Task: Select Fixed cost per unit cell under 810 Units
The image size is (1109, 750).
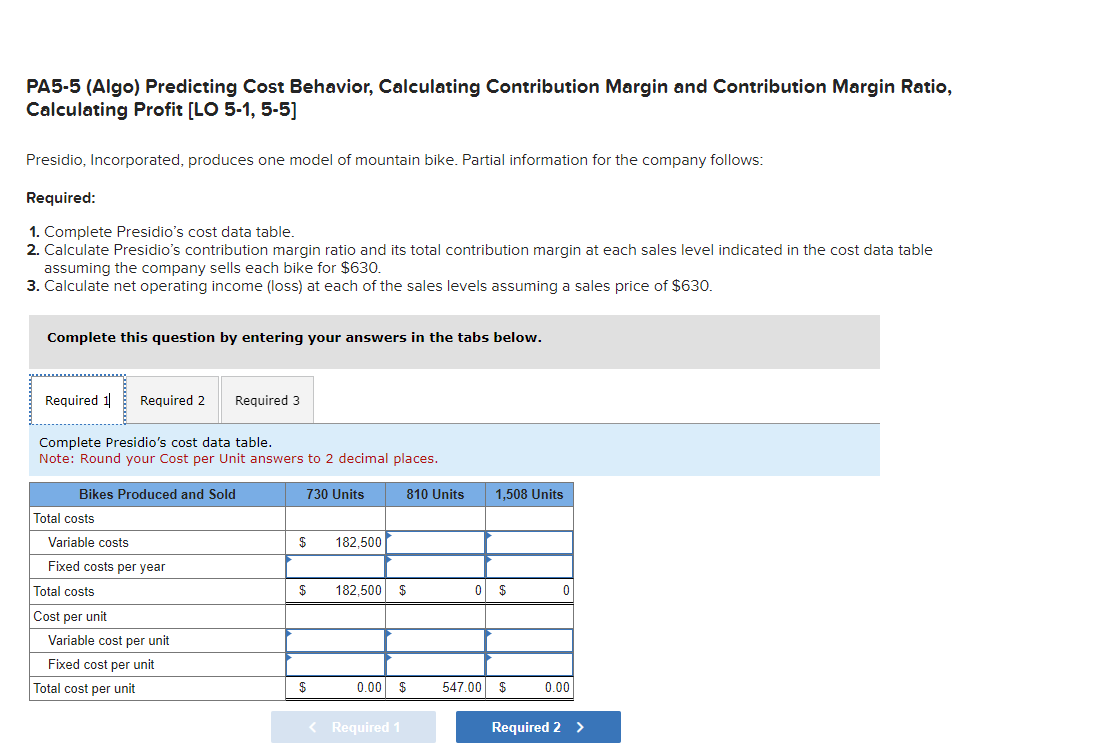Action: [x=435, y=664]
